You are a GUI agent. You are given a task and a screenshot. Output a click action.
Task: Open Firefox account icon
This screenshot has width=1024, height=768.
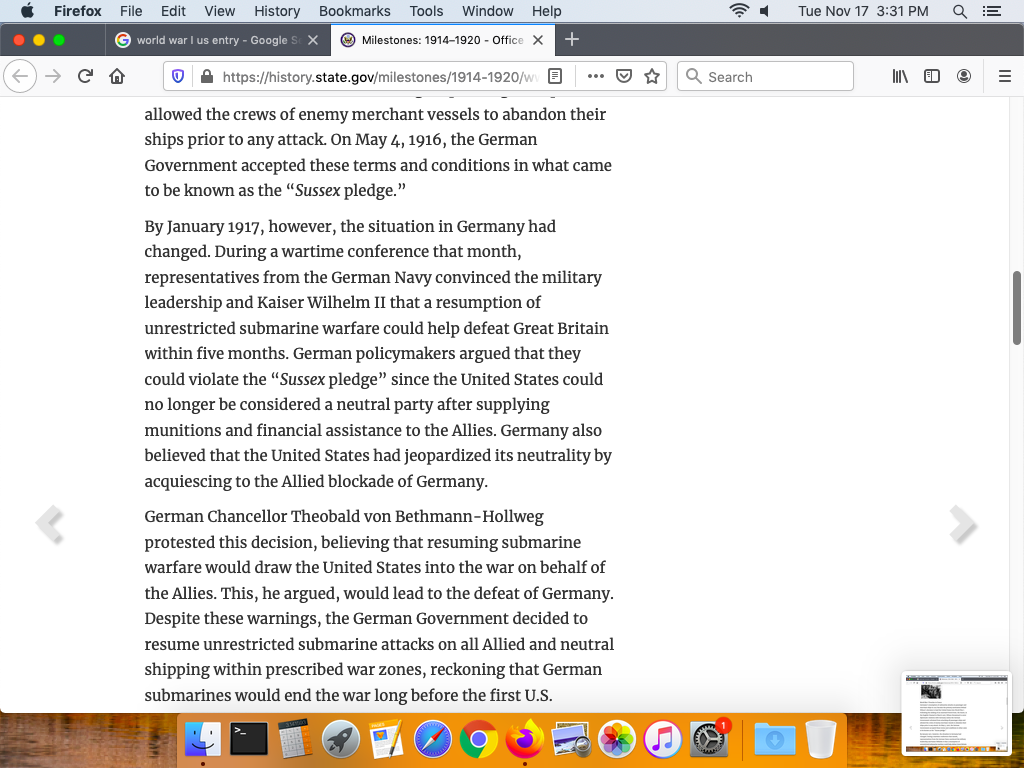[x=964, y=77]
